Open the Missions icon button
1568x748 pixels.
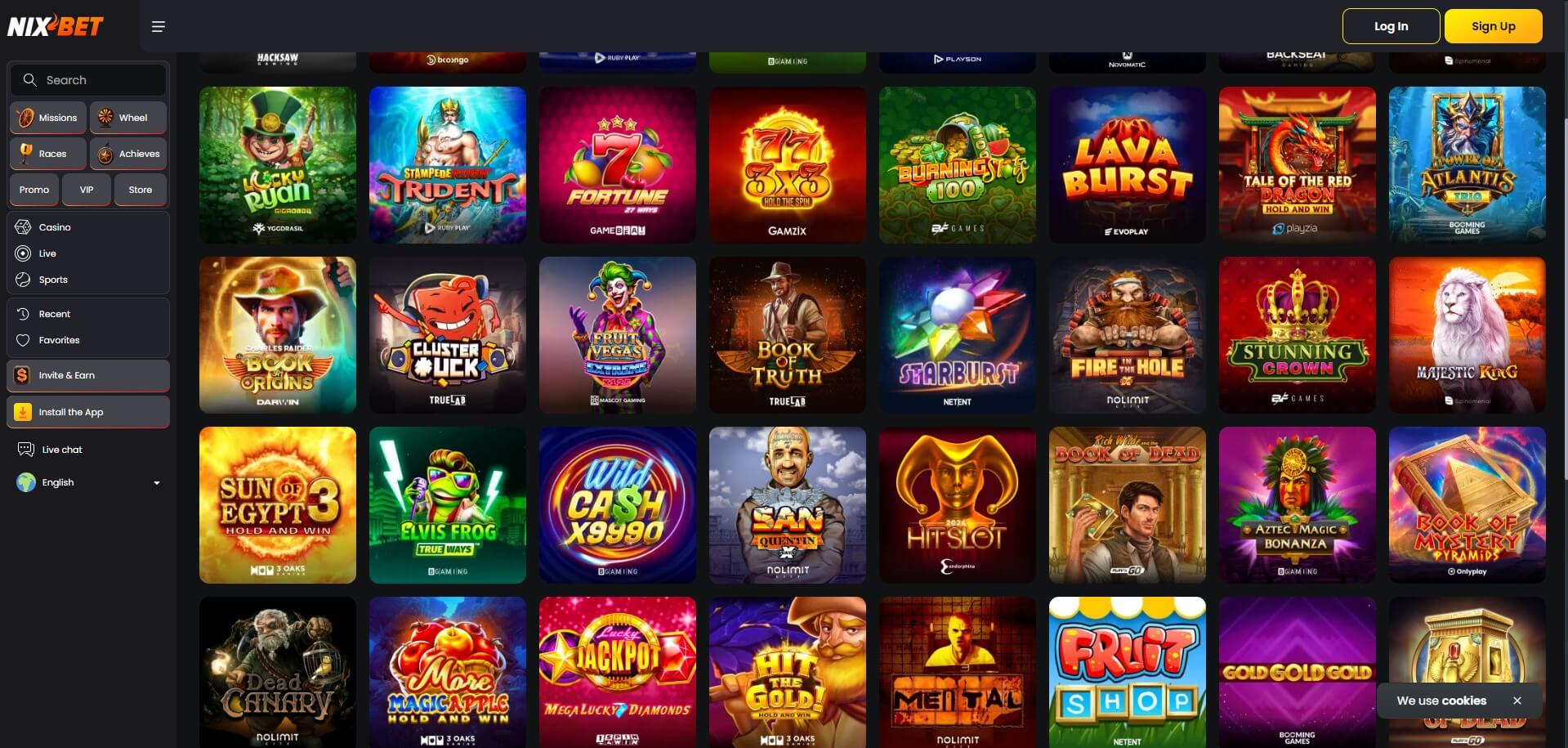coord(25,118)
